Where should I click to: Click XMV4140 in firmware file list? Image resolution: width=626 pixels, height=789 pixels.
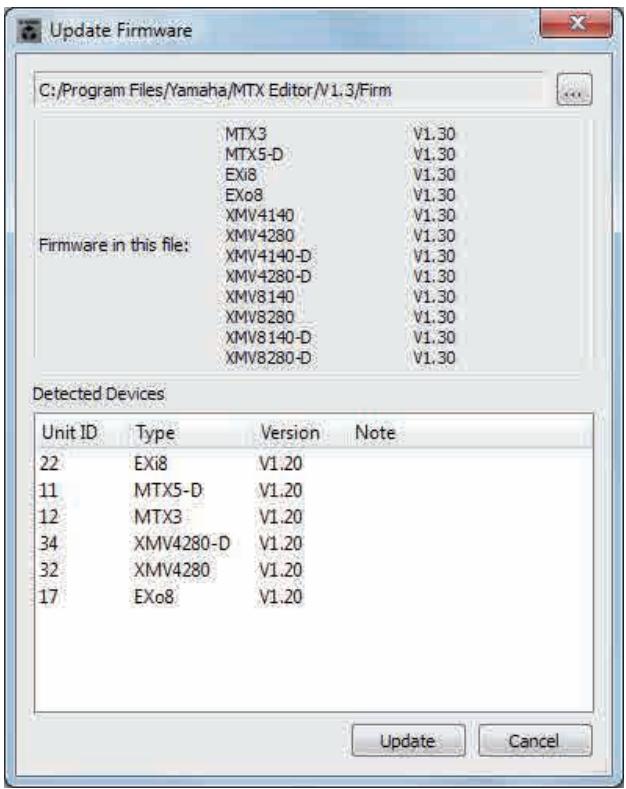(259, 215)
